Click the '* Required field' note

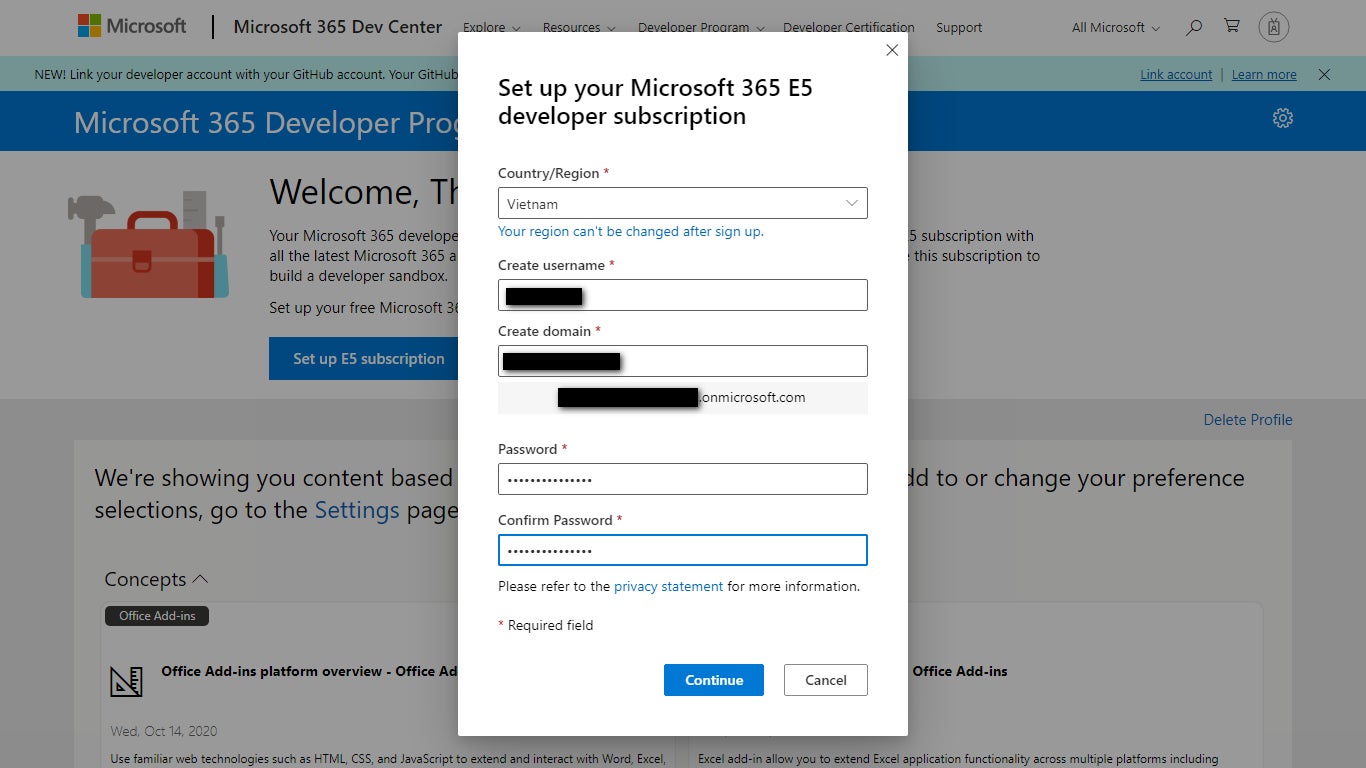546,625
